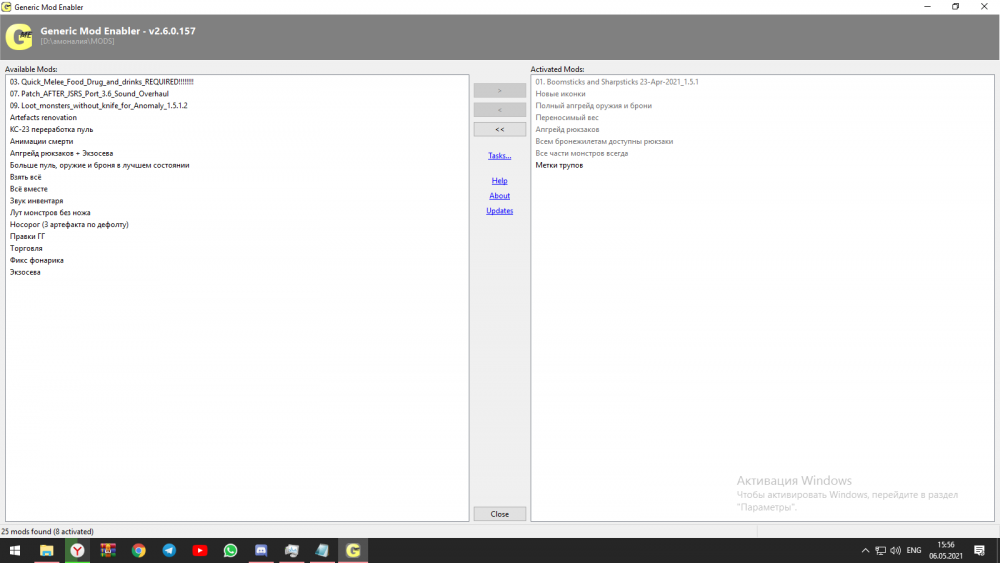Select Экзосева in available mods
This screenshot has height=563, width=1000.
(25, 272)
